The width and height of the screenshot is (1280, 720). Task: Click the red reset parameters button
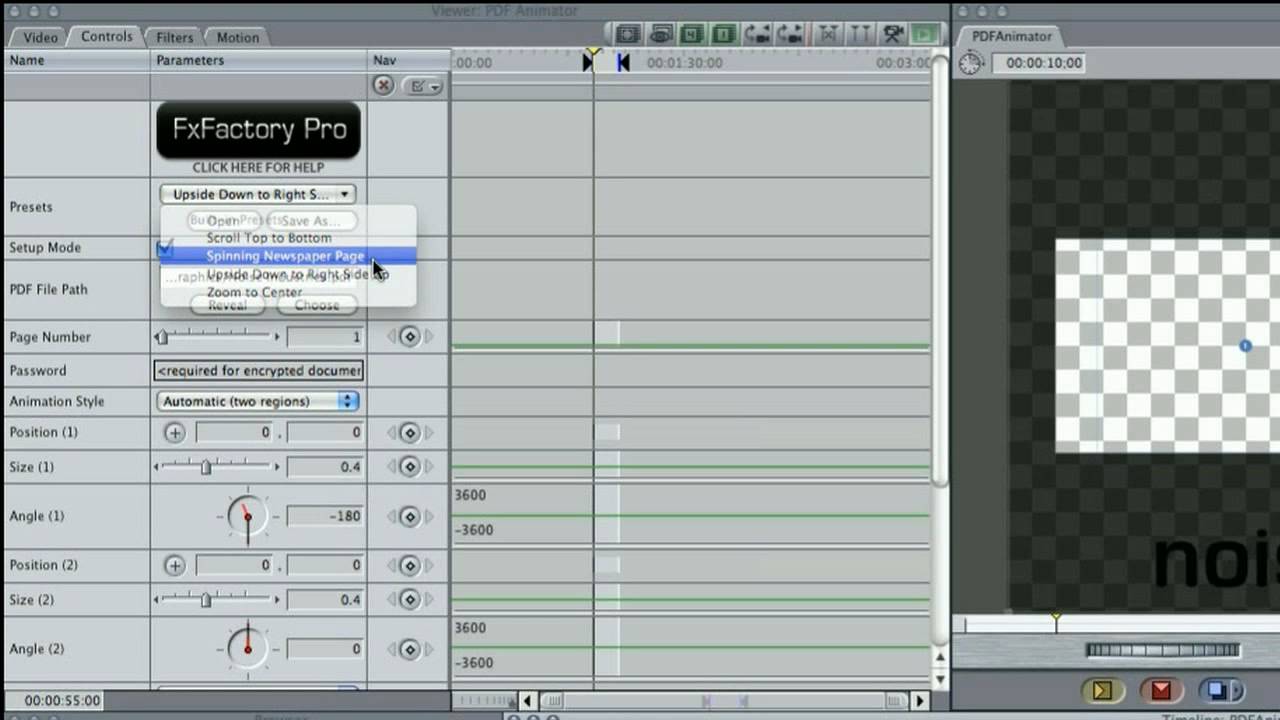coord(383,86)
